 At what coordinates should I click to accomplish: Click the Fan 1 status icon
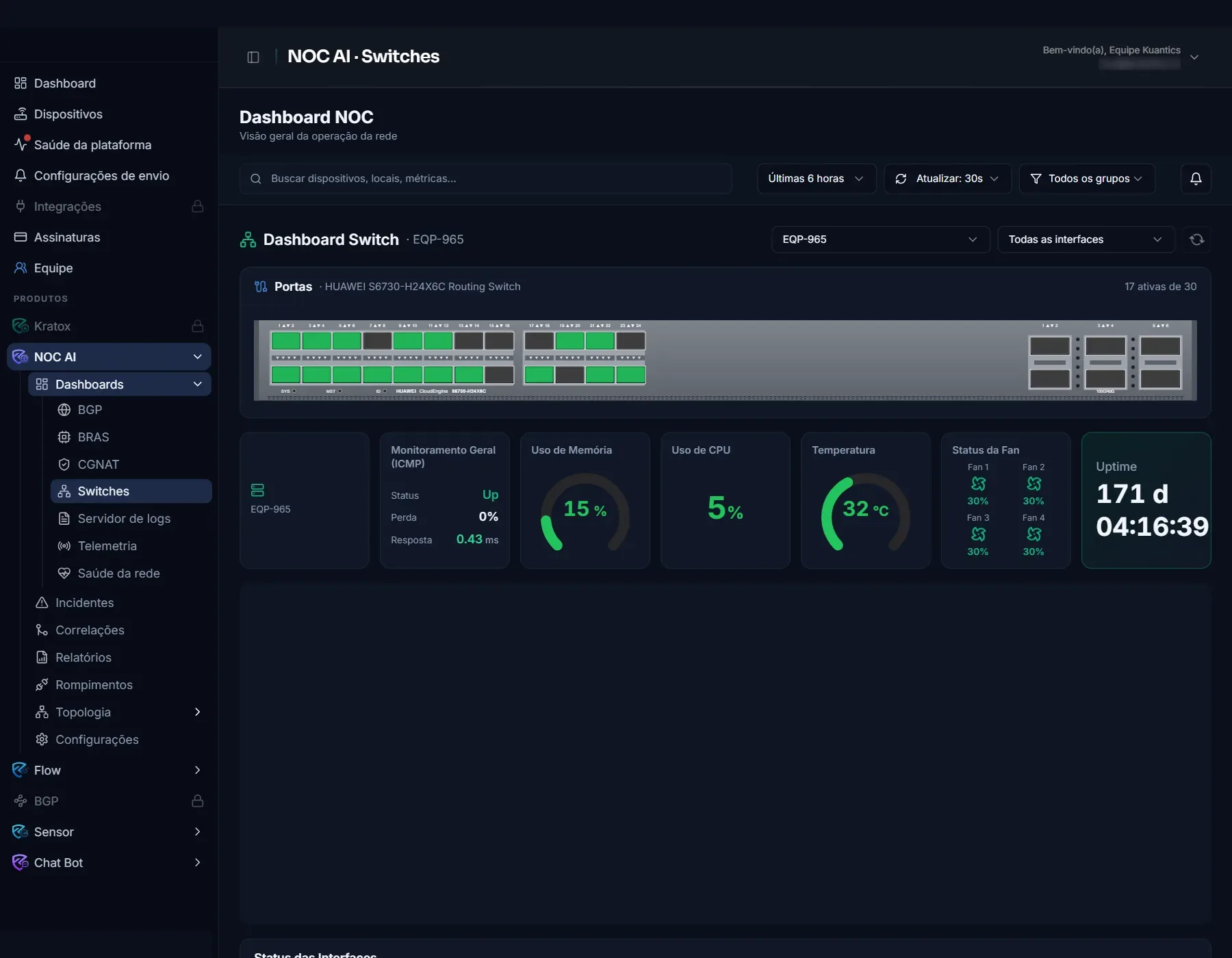978,484
